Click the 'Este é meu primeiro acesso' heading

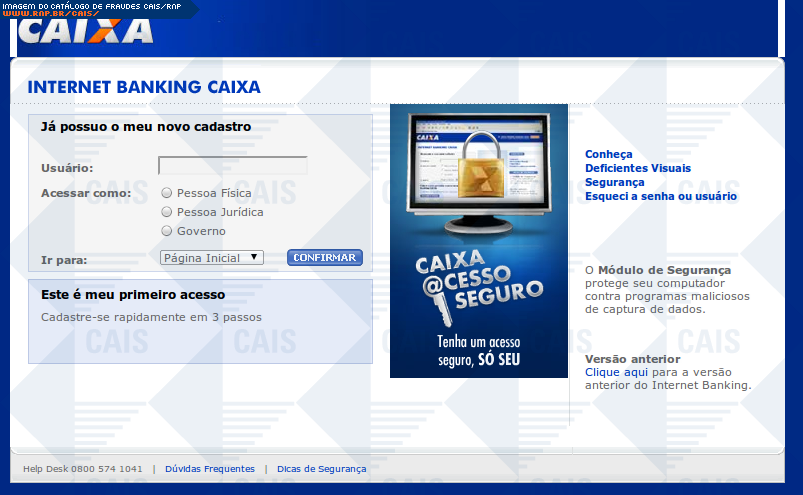click(x=133, y=295)
